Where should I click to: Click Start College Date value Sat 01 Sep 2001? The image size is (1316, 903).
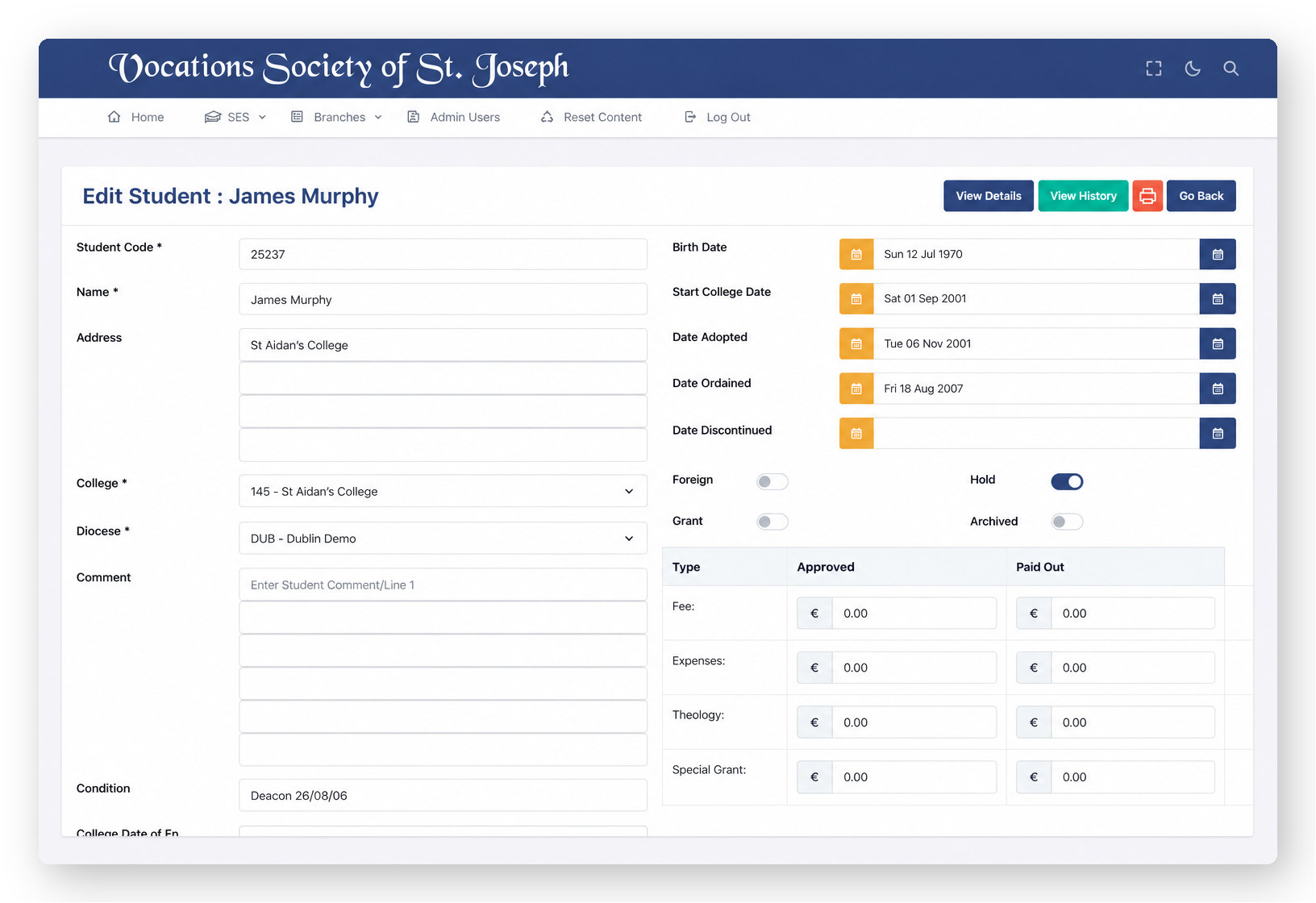1036,298
